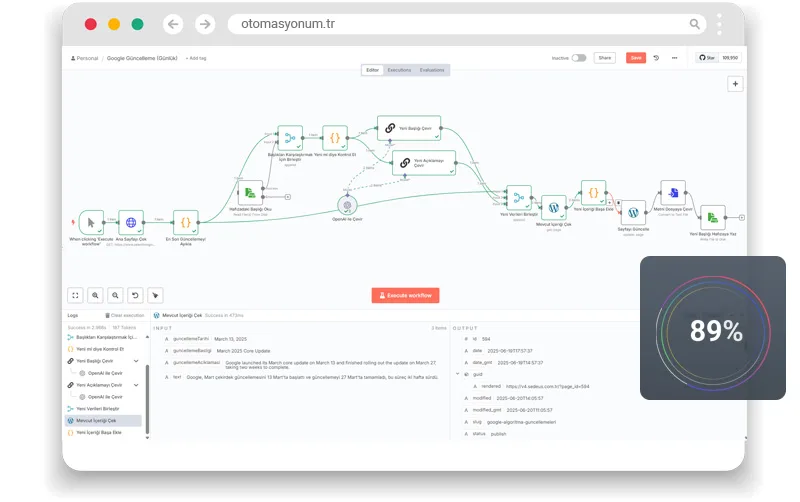Viewport: 800px width, 502px height.
Task: Select Başlıkları Karşılaştırmak log entry
Action: pyautogui.click(x=103, y=337)
